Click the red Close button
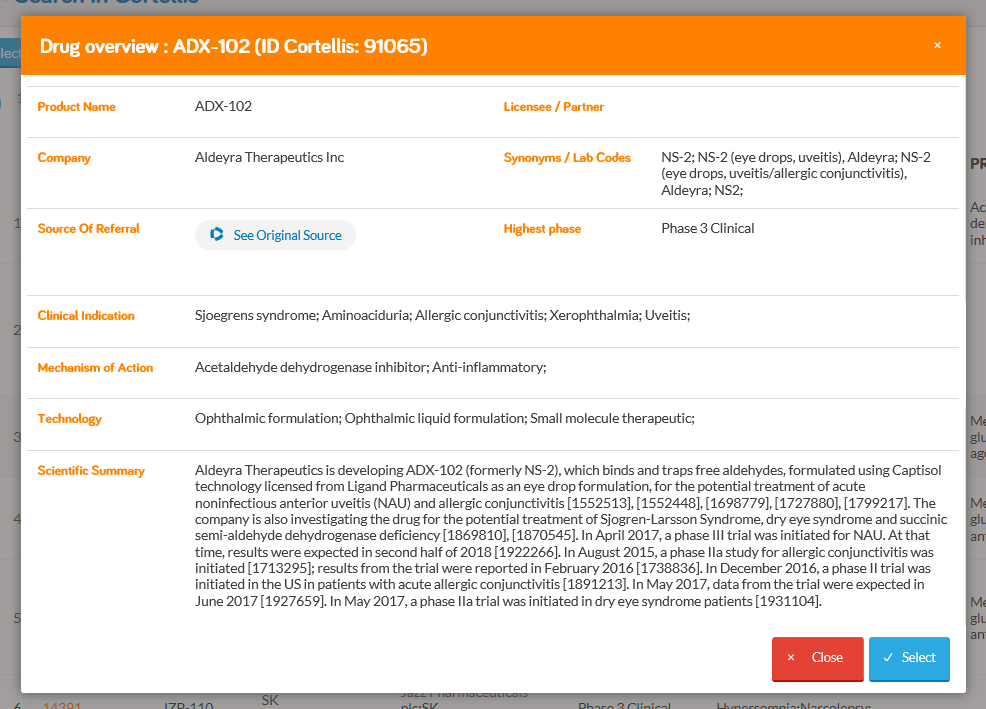This screenshot has height=709, width=986. pyautogui.click(x=817, y=658)
